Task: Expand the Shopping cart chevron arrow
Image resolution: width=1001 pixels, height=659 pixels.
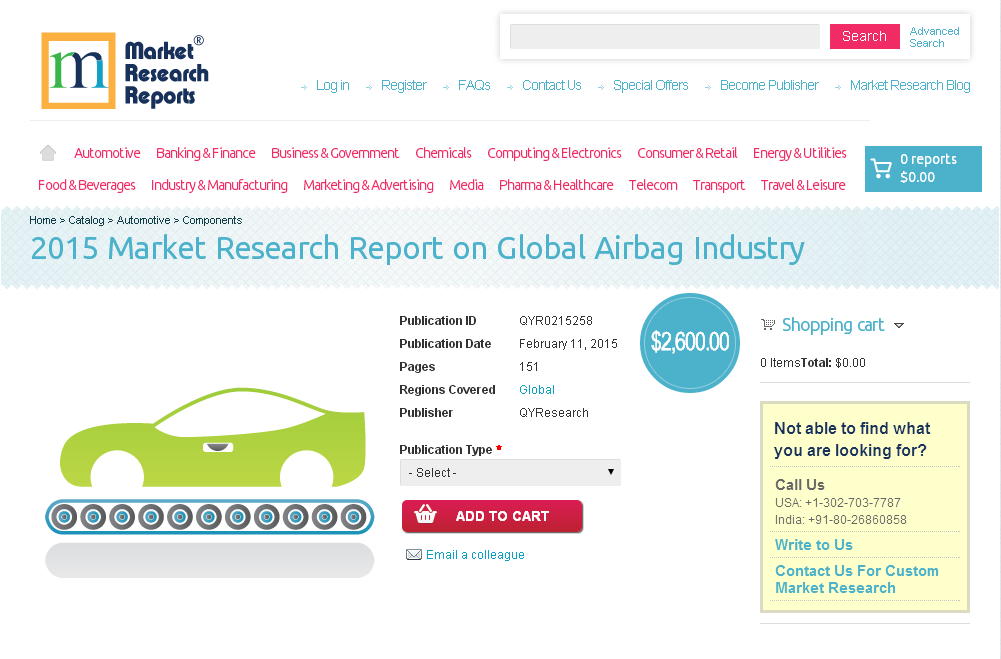Action: (x=899, y=325)
